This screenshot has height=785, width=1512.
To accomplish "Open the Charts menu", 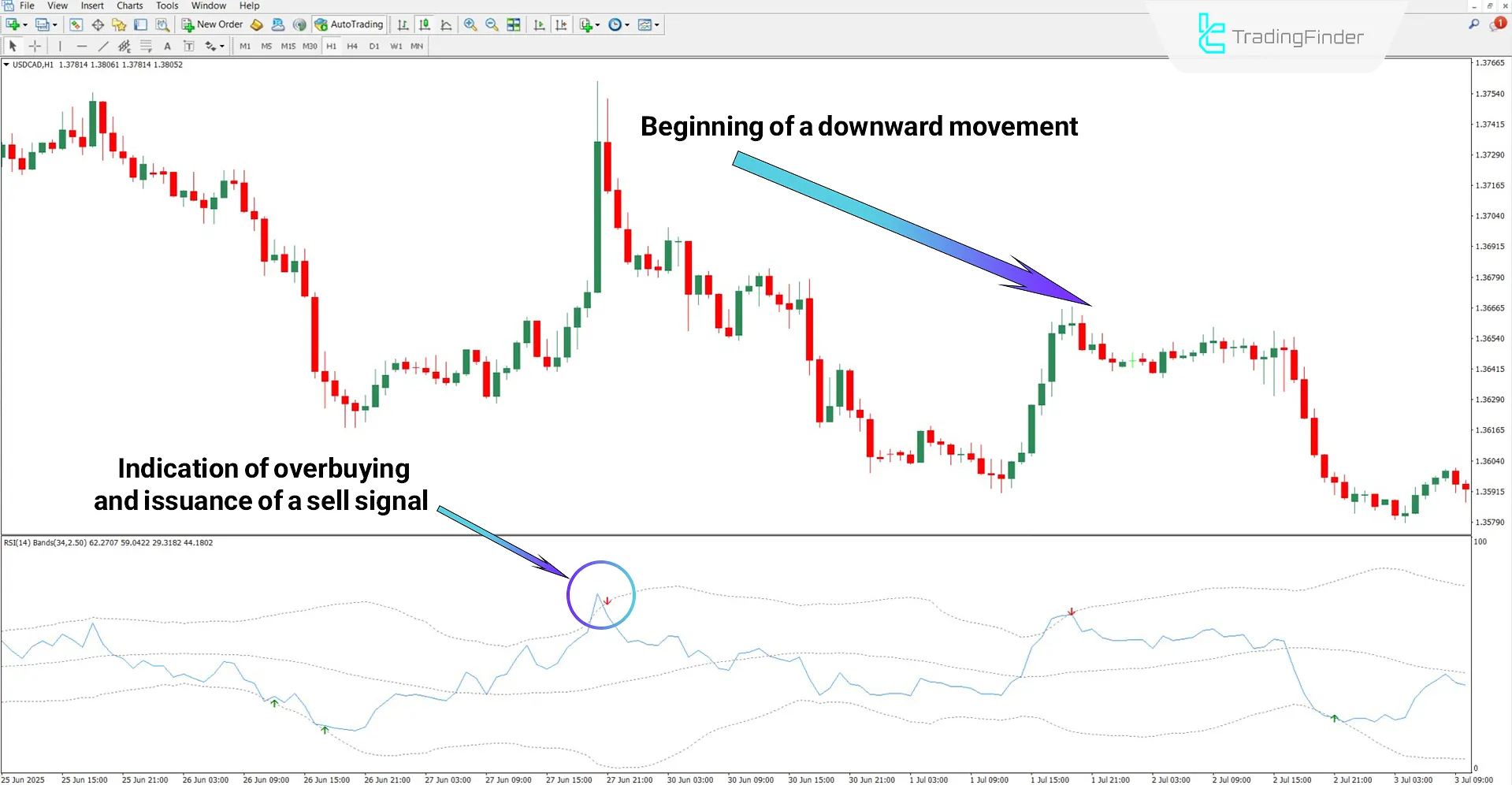I will [x=129, y=6].
